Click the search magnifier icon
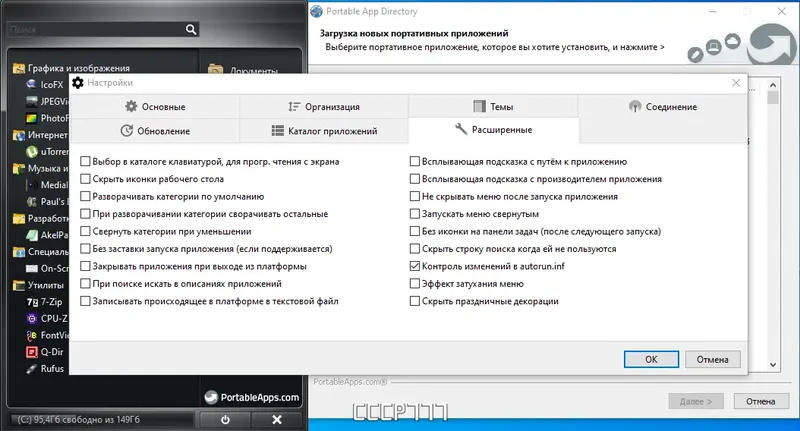800x431 pixels. click(191, 30)
